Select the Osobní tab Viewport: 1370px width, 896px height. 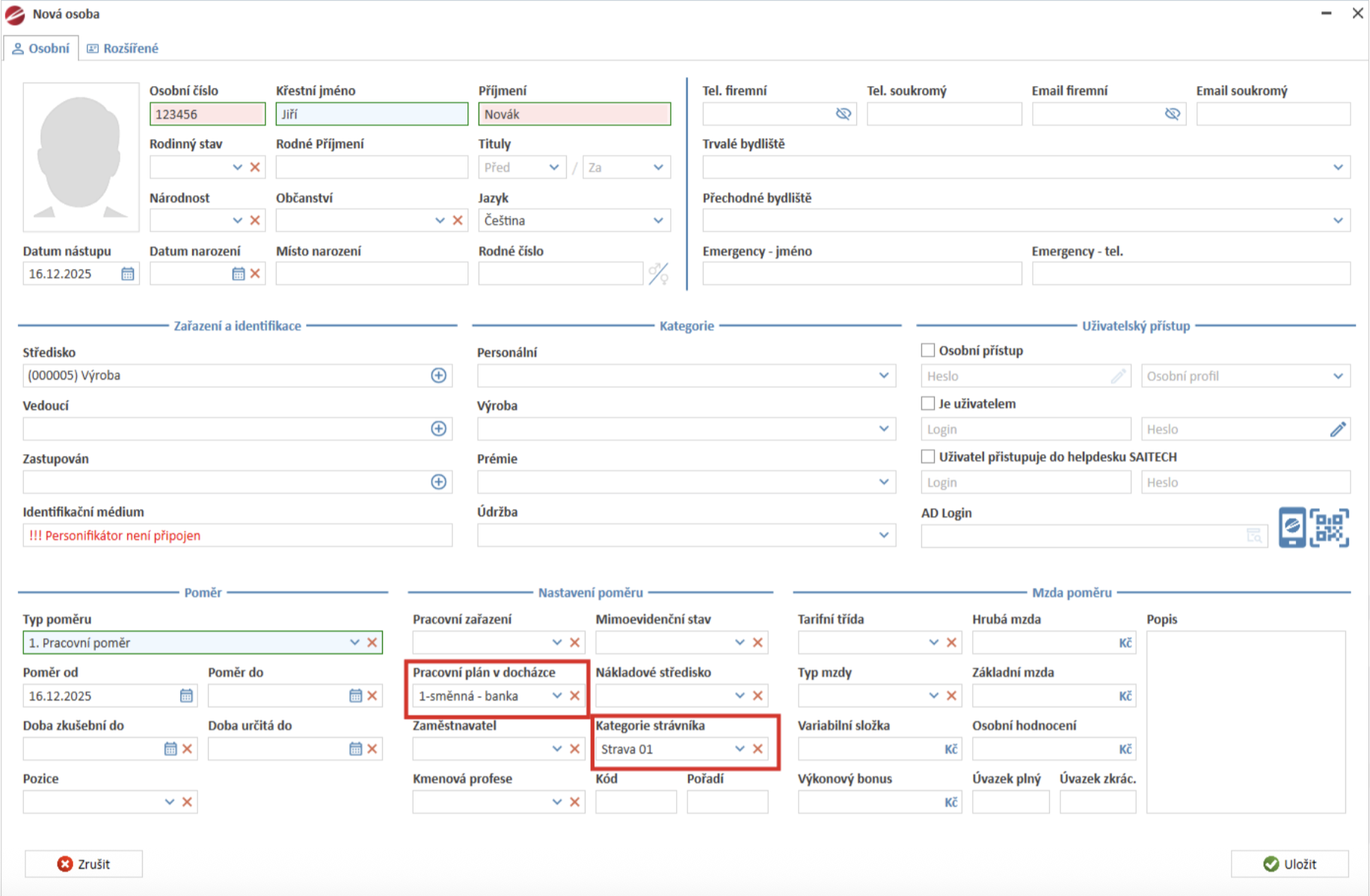tap(41, 49)
